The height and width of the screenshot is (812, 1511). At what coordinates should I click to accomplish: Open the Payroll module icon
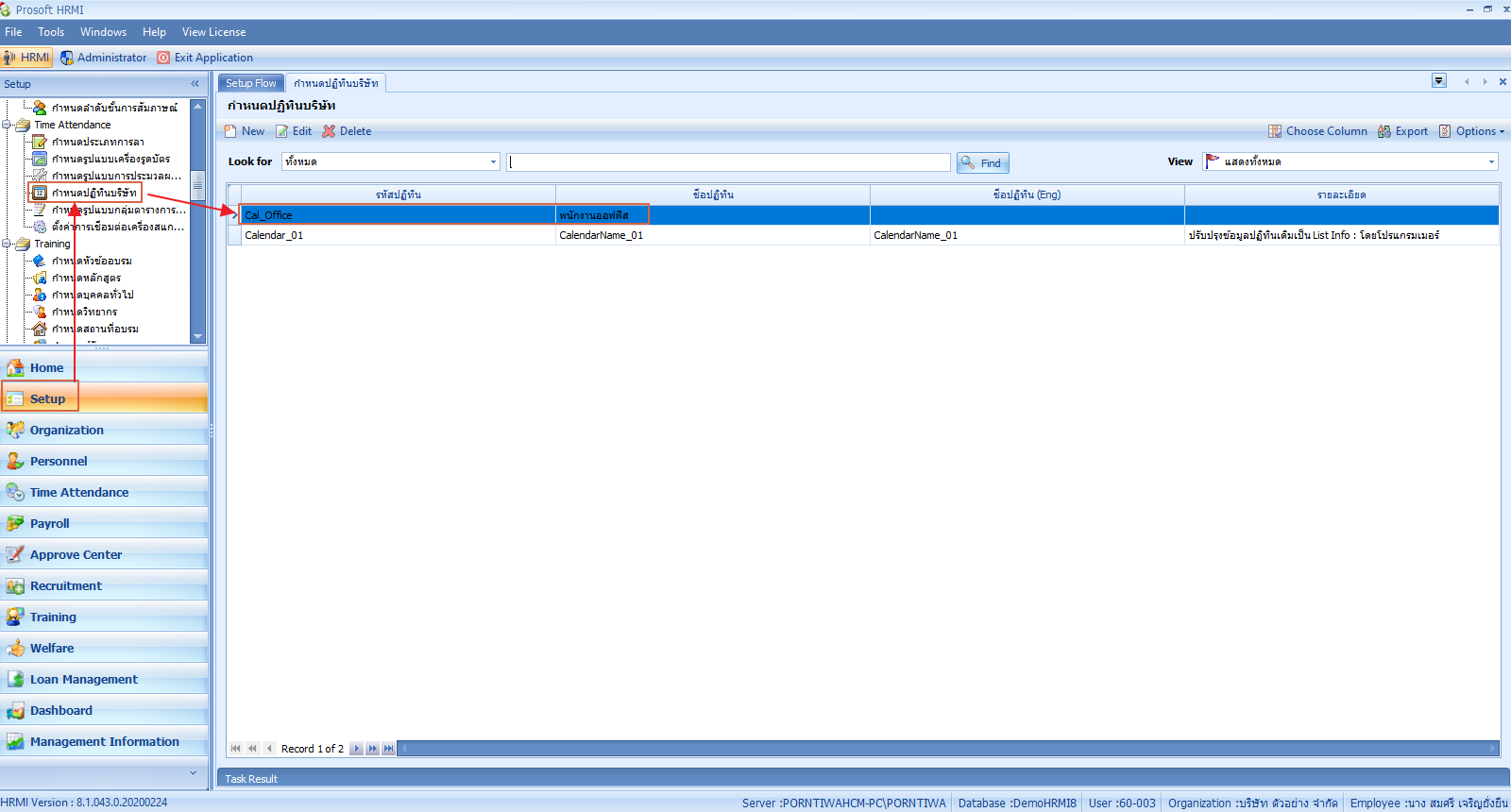pyautogui.click(x=15, y=523)
